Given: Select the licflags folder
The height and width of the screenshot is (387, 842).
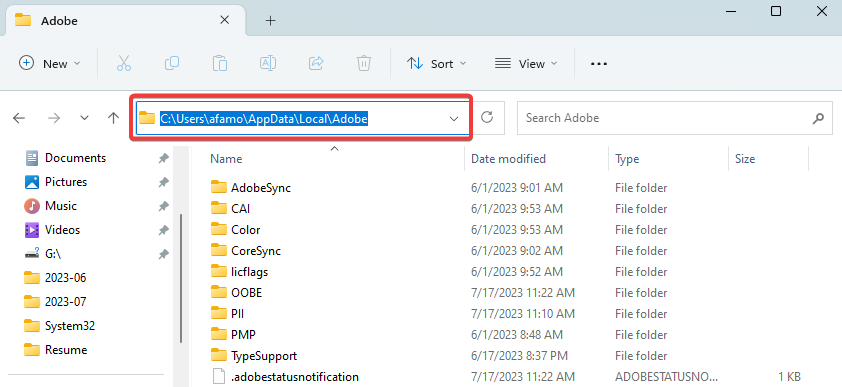Looking at the screenshot, I should [x=250, y=272].
